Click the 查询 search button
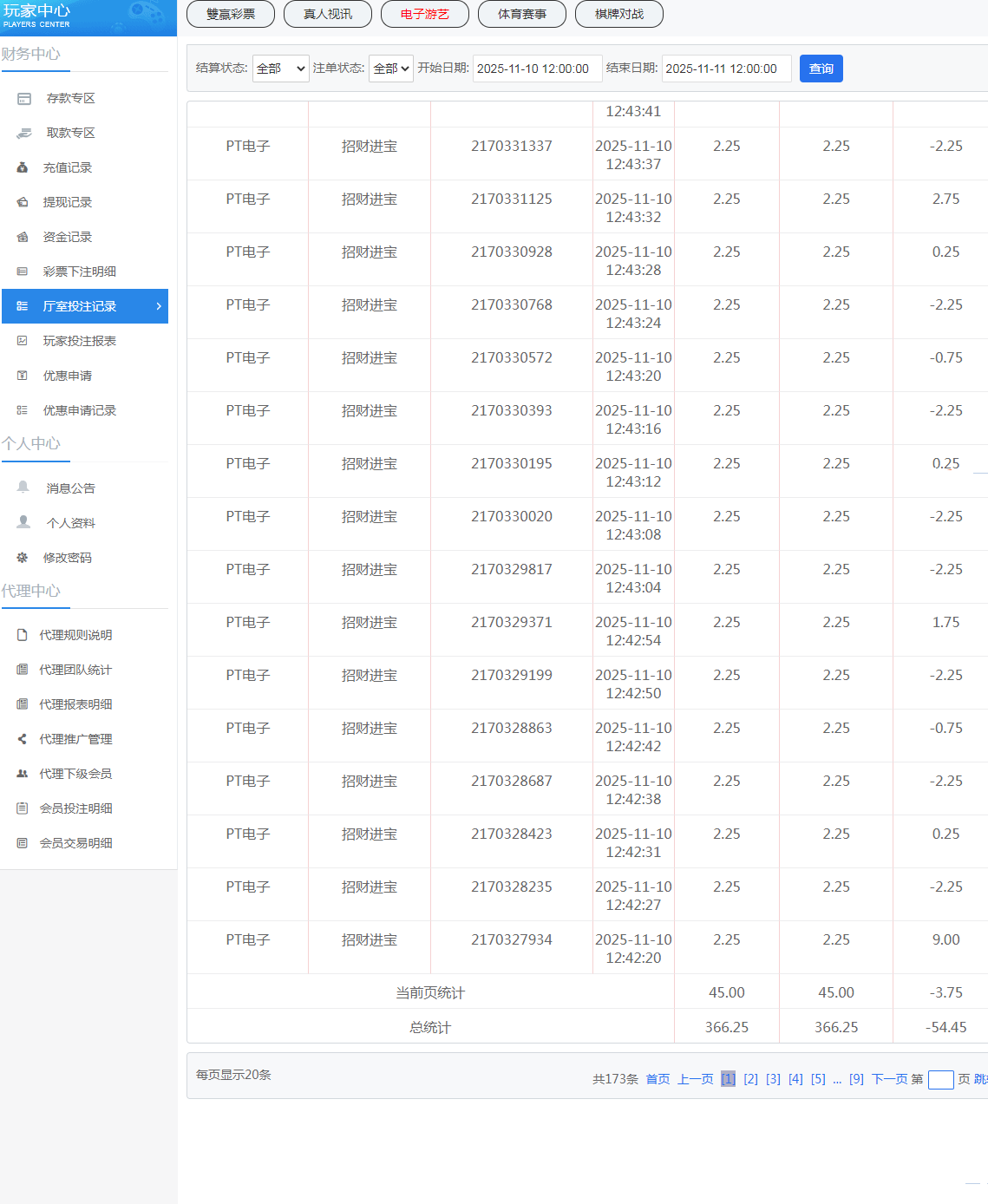Image resolution: width=988 pixels, height=1204 pixels. [821, 69]
